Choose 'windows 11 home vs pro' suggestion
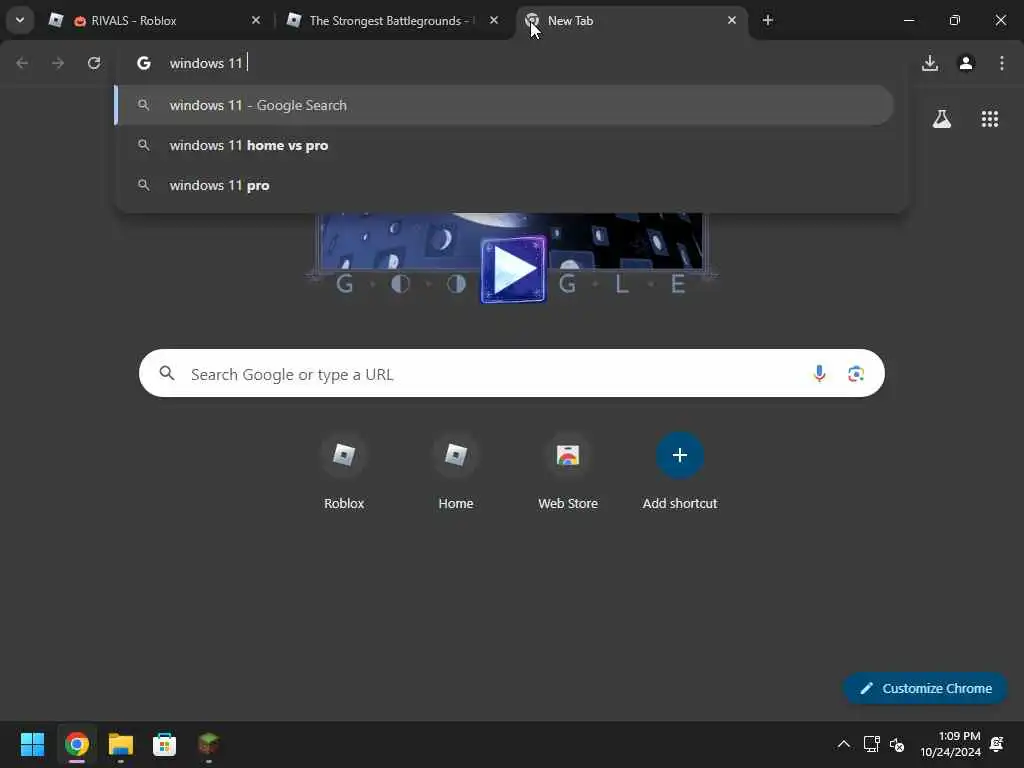1024x768 pixels. 504,145
